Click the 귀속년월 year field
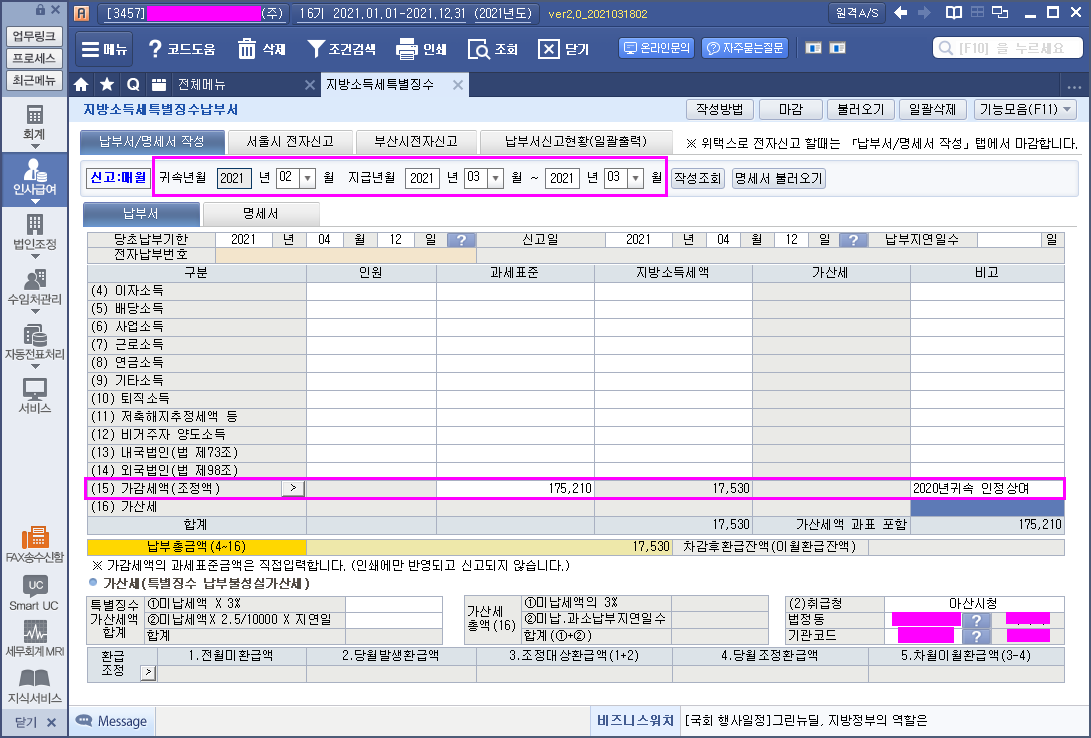This screenshot has width=1091, height=738. coord(234,178)
